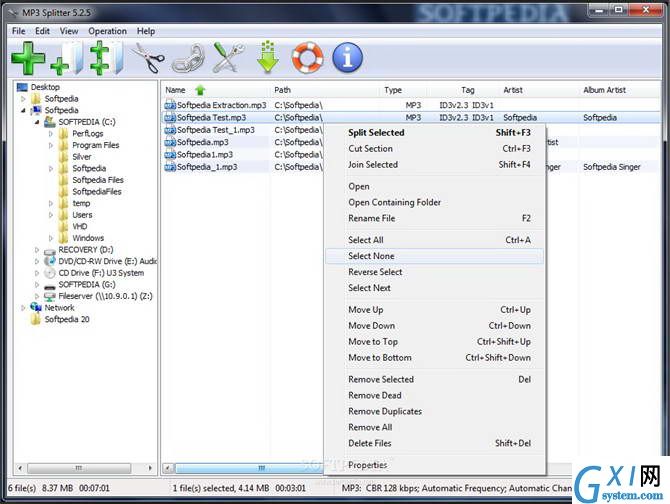Click the SOFTPEDIA (C:) drive icon

tap(50, 122)
